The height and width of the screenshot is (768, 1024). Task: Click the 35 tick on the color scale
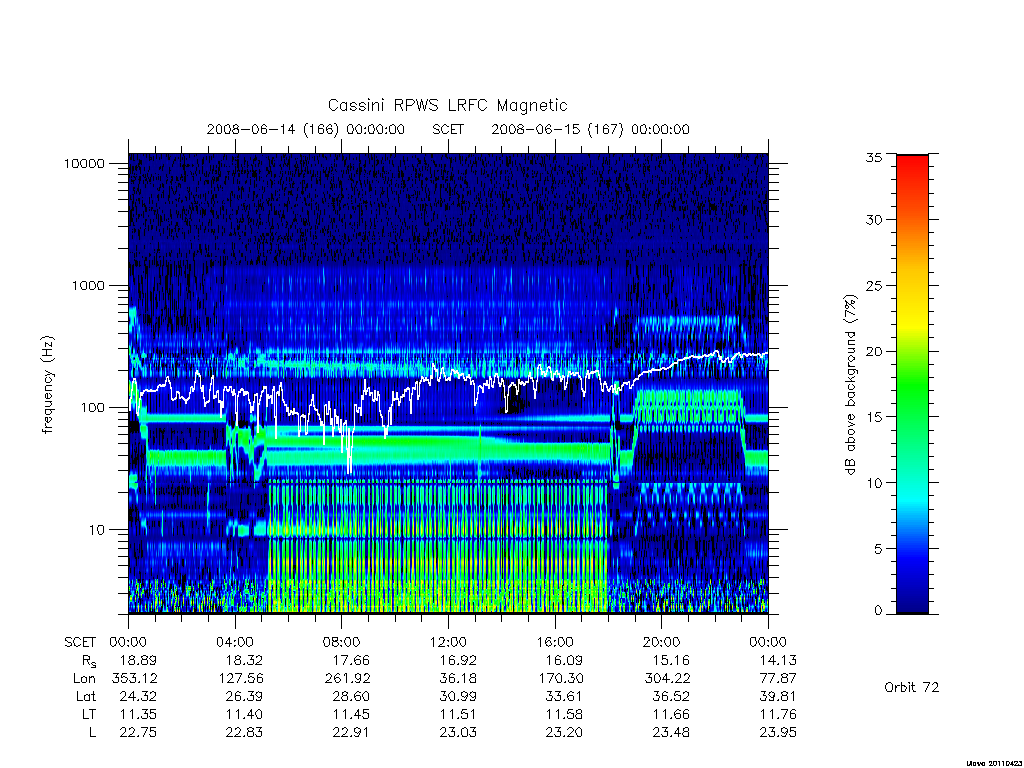tap(873, 157)
